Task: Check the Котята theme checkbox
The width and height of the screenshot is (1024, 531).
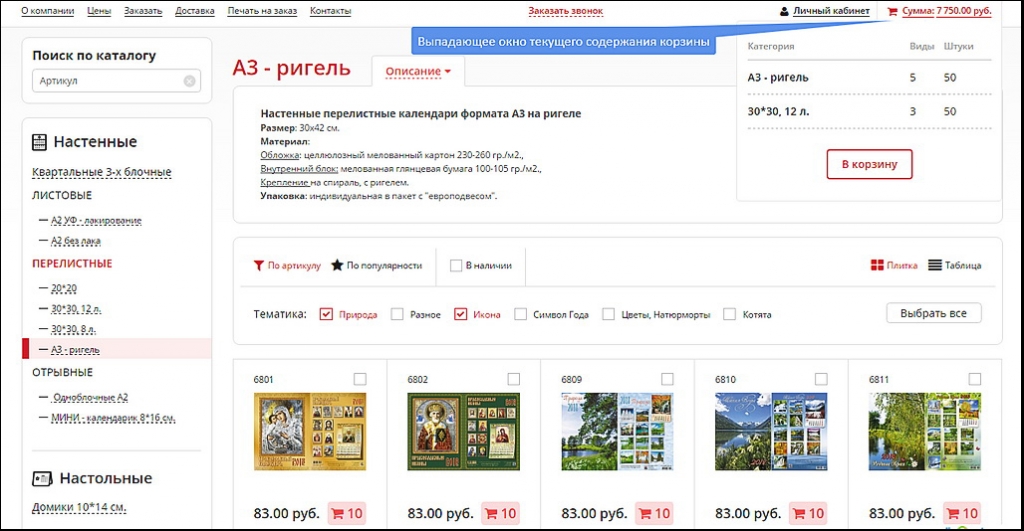Action: pos(729,314)
